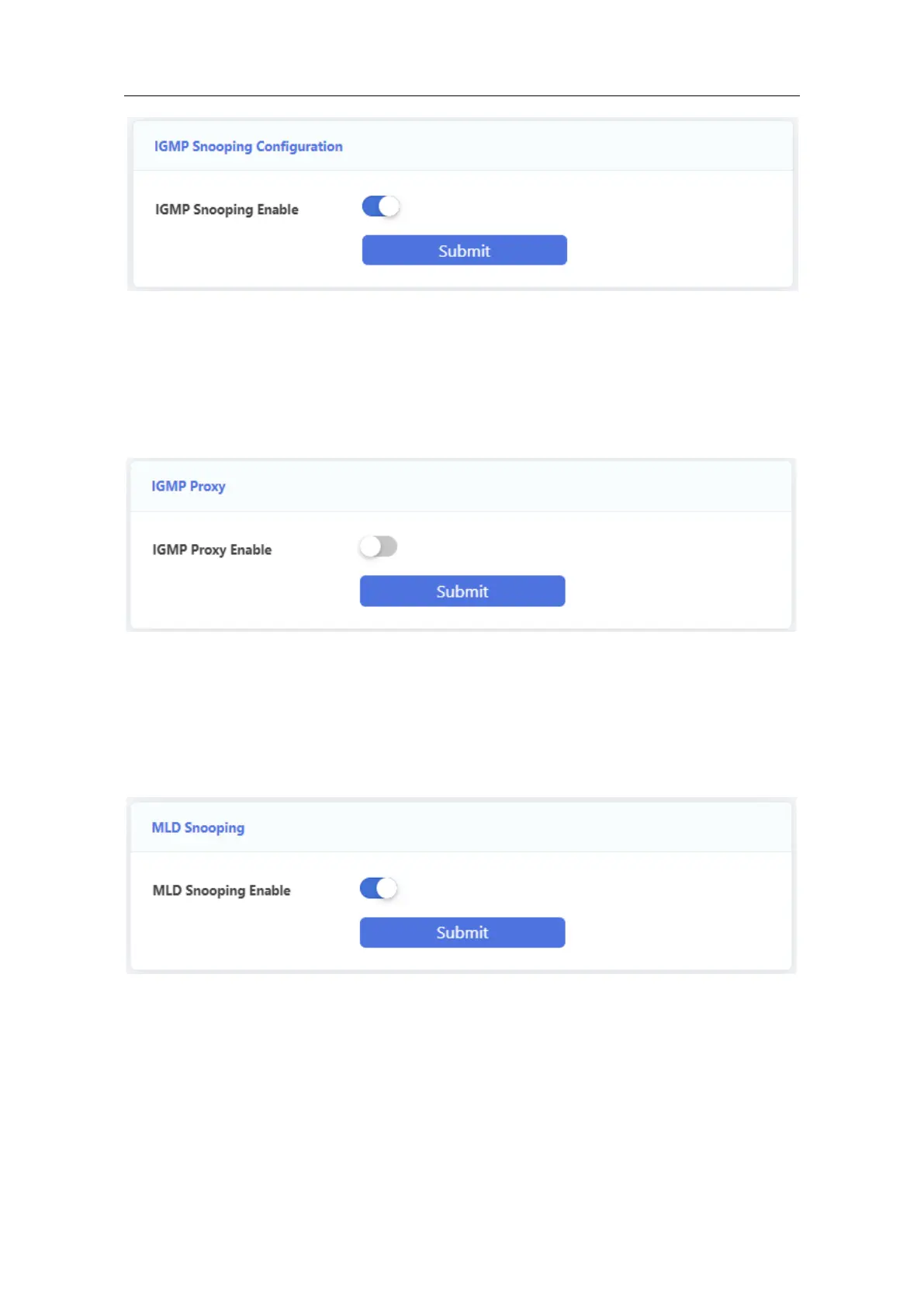The width and height of the screenshot is (924, 1307).
Task: Click the white knob of IGMP Snooping switch
Action: 389,206
